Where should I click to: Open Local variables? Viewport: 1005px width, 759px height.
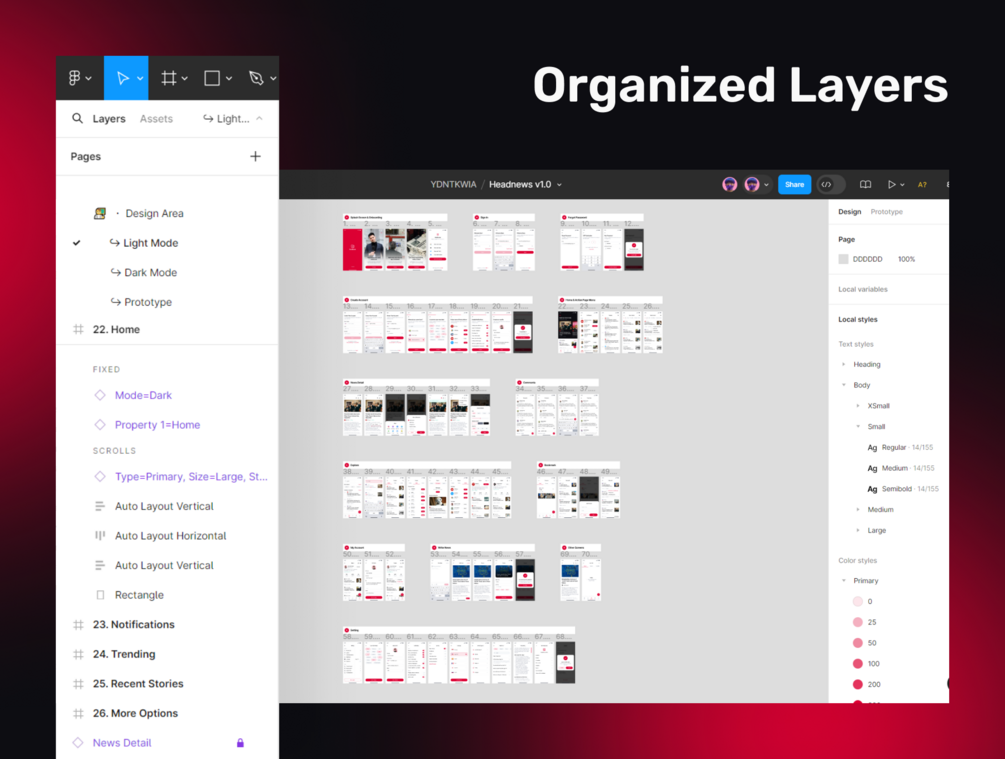coord(863,289)
